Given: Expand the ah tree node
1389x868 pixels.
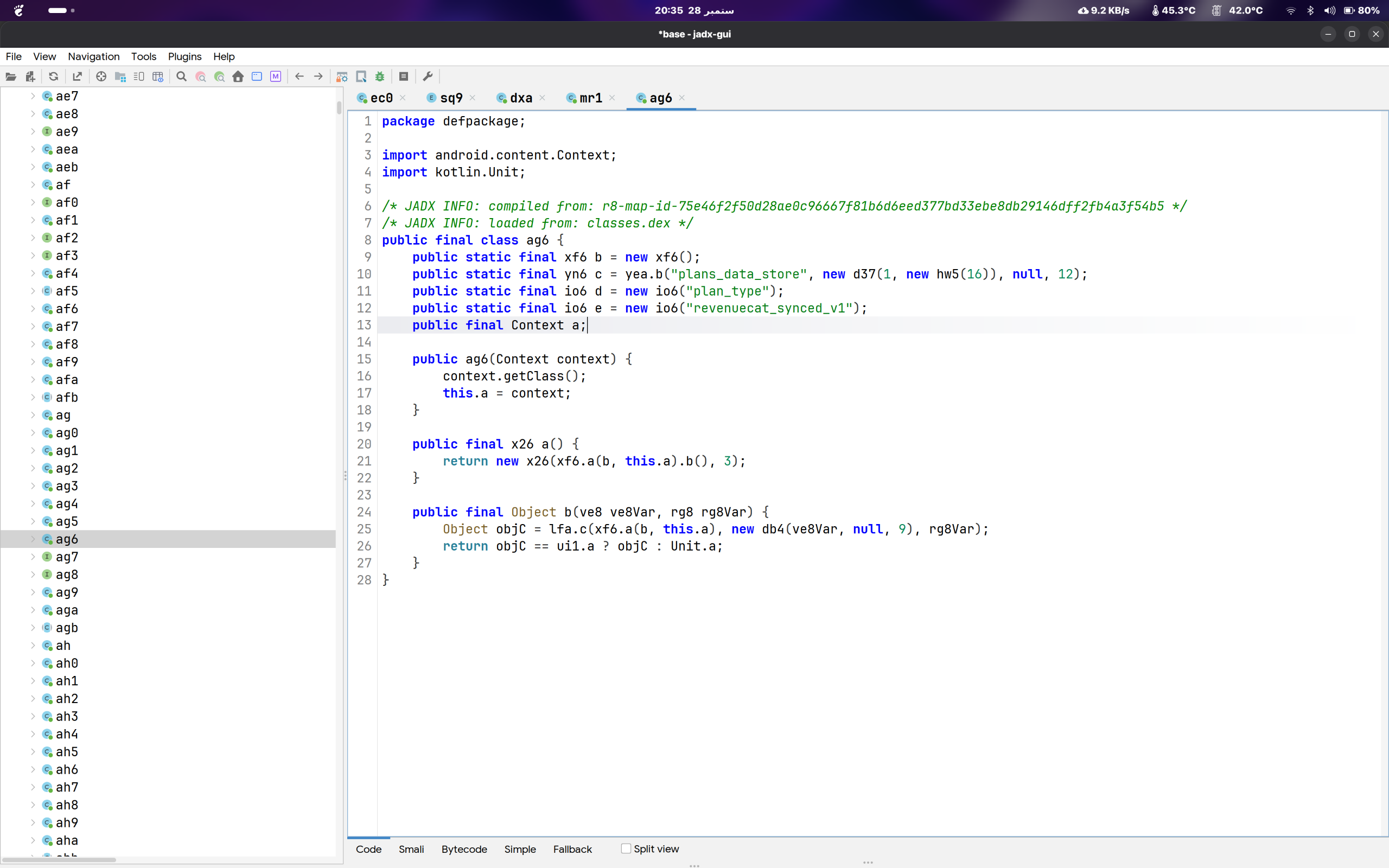Looking at the screenshot, I should [x=33, y=645].
